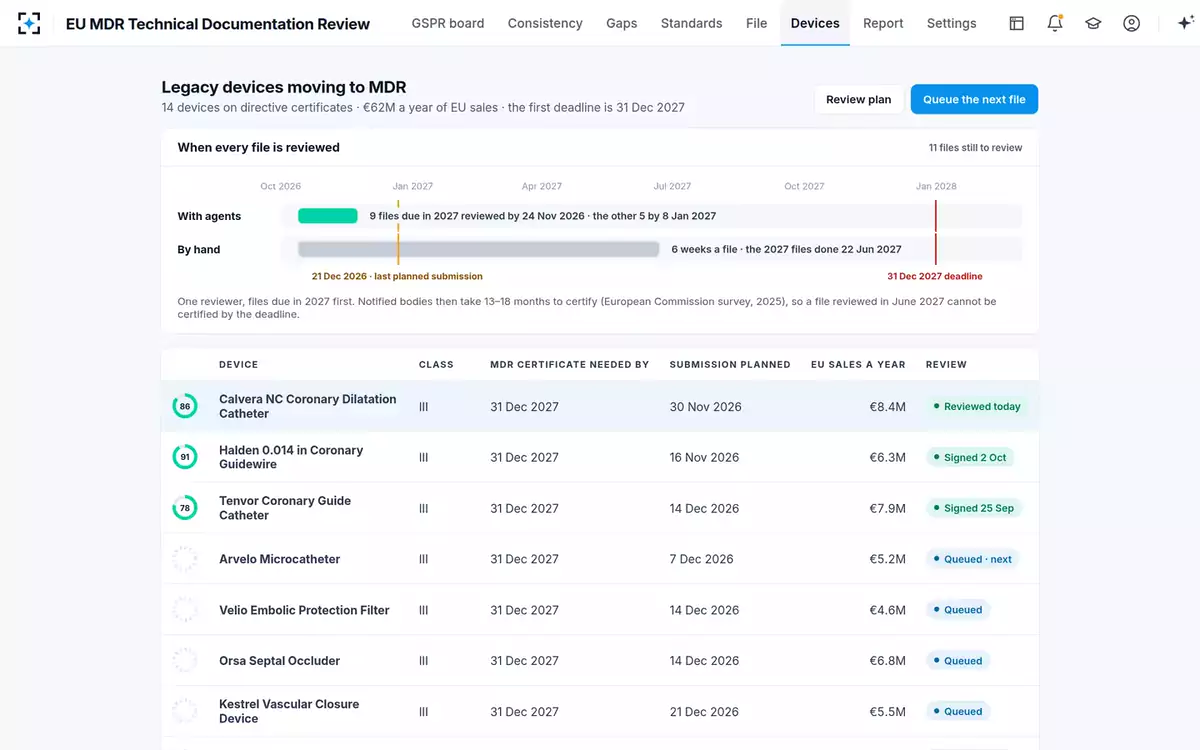The height and width of the screenshot is (750, 1200).
Task: Click the SUBMISSION PLANNED column header
Action: click(x=730, y=365)
